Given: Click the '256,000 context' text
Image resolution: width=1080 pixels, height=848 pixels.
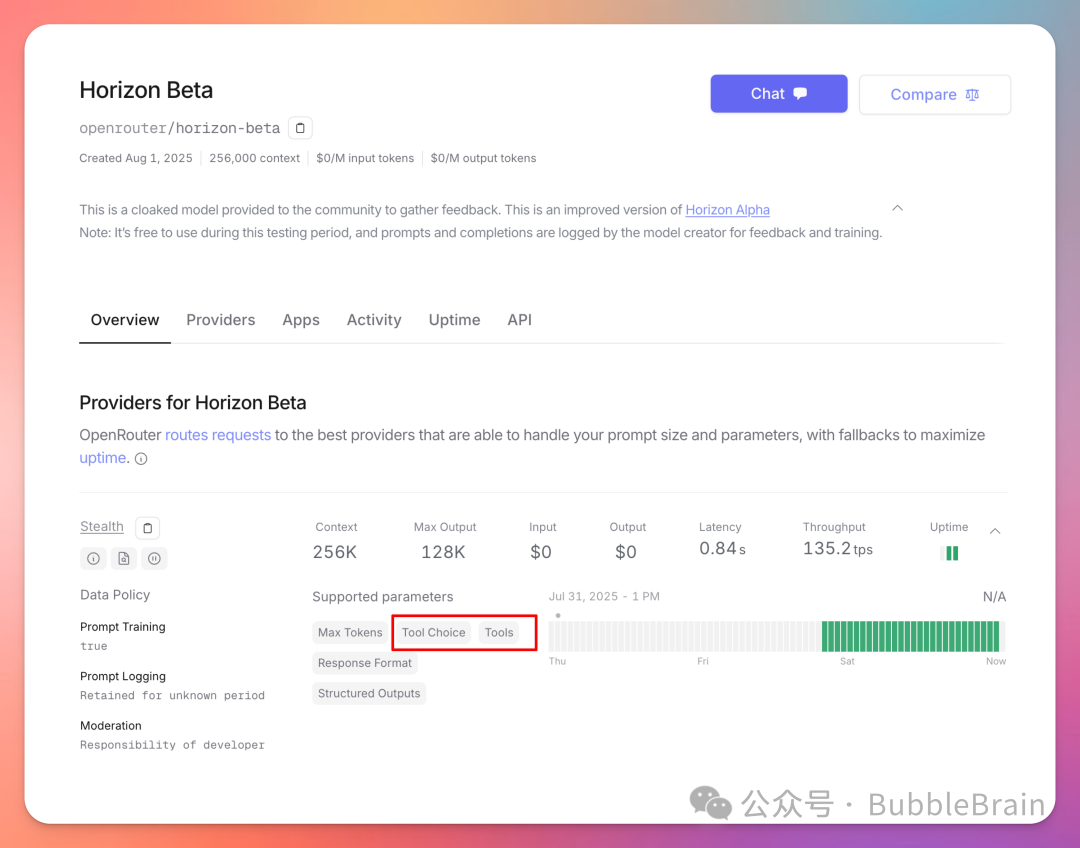Looking at the screenshot, I should (254, 158).
